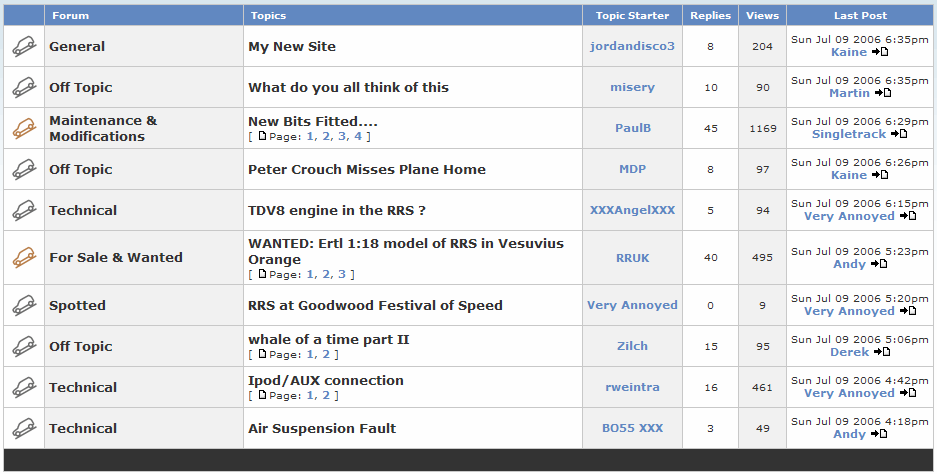Go to page 4 of New Bits Fitted

coord(357,136)
